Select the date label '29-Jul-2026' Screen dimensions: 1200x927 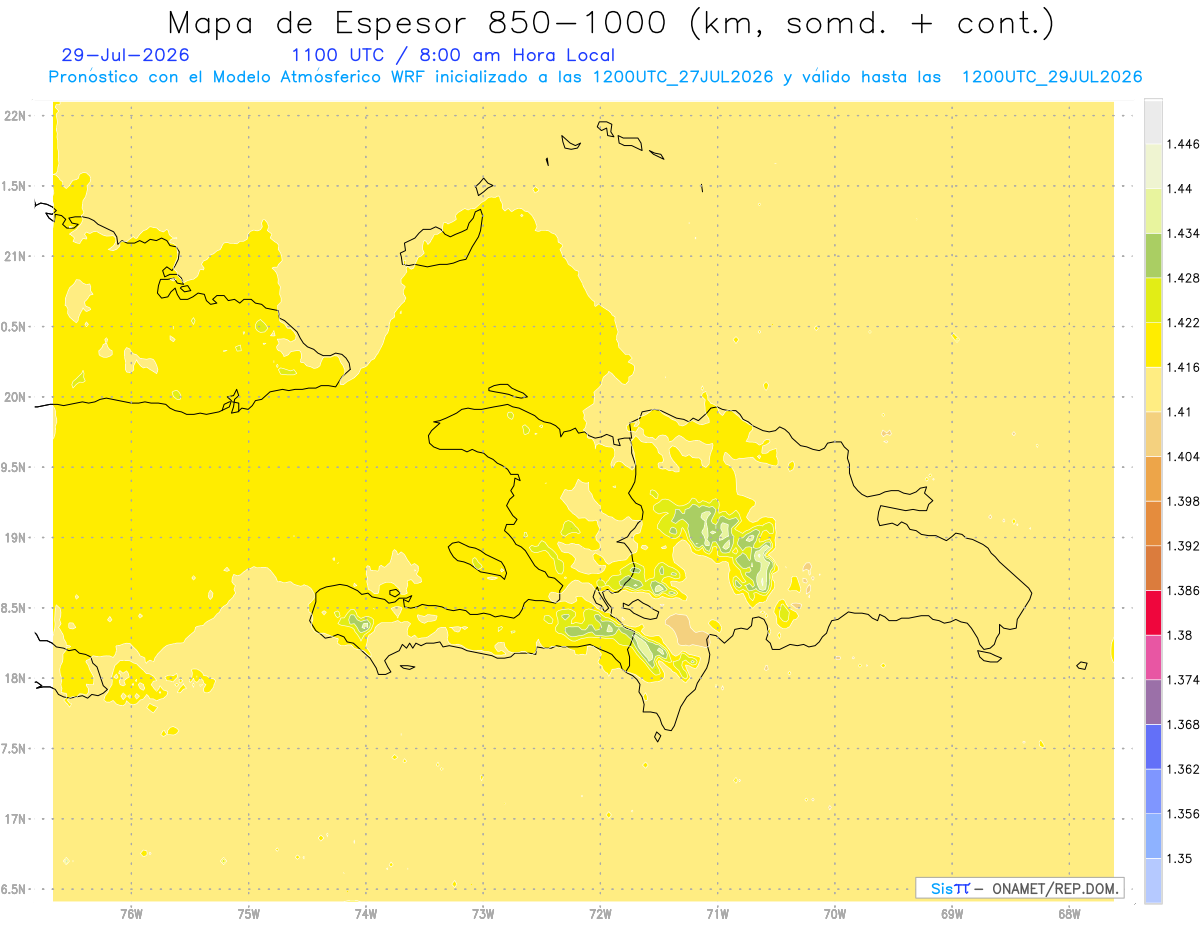coord(125,55)
